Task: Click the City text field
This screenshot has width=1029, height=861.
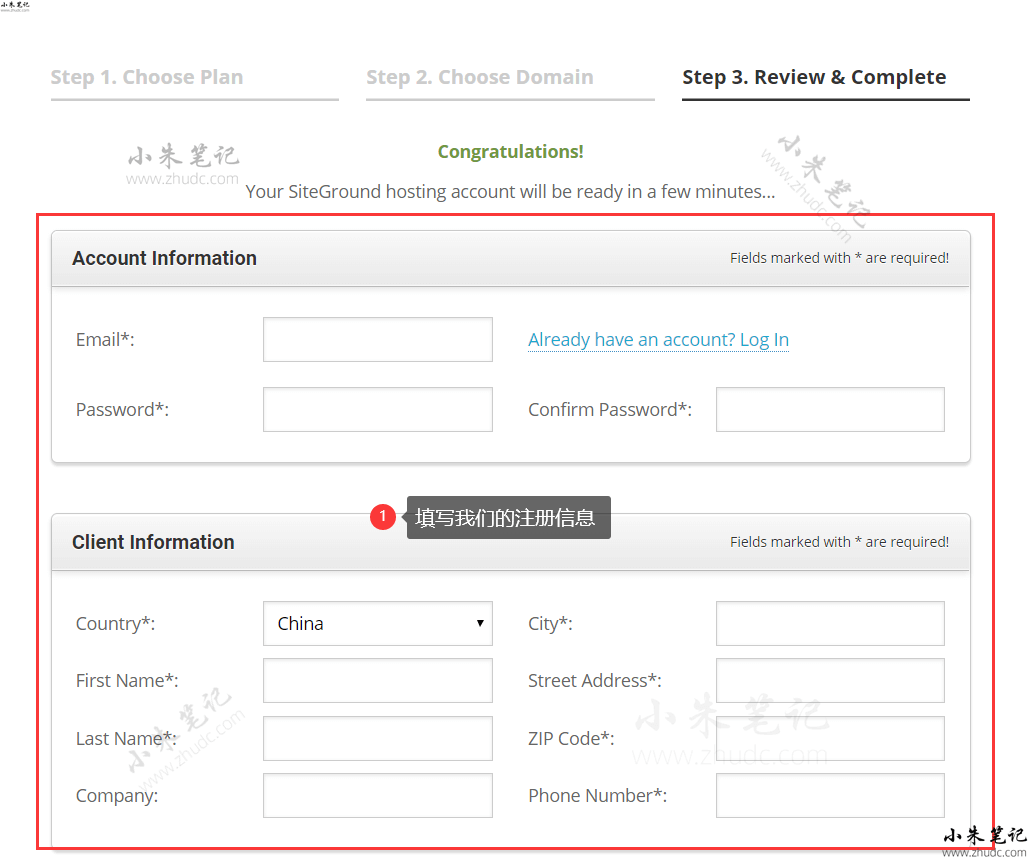Action: 830,623
